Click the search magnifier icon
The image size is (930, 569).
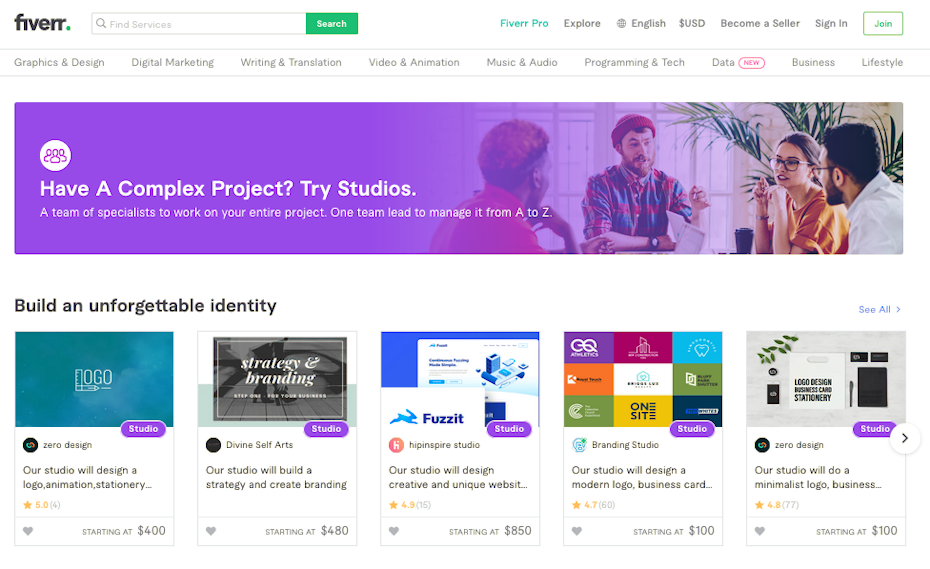[101, 24]
